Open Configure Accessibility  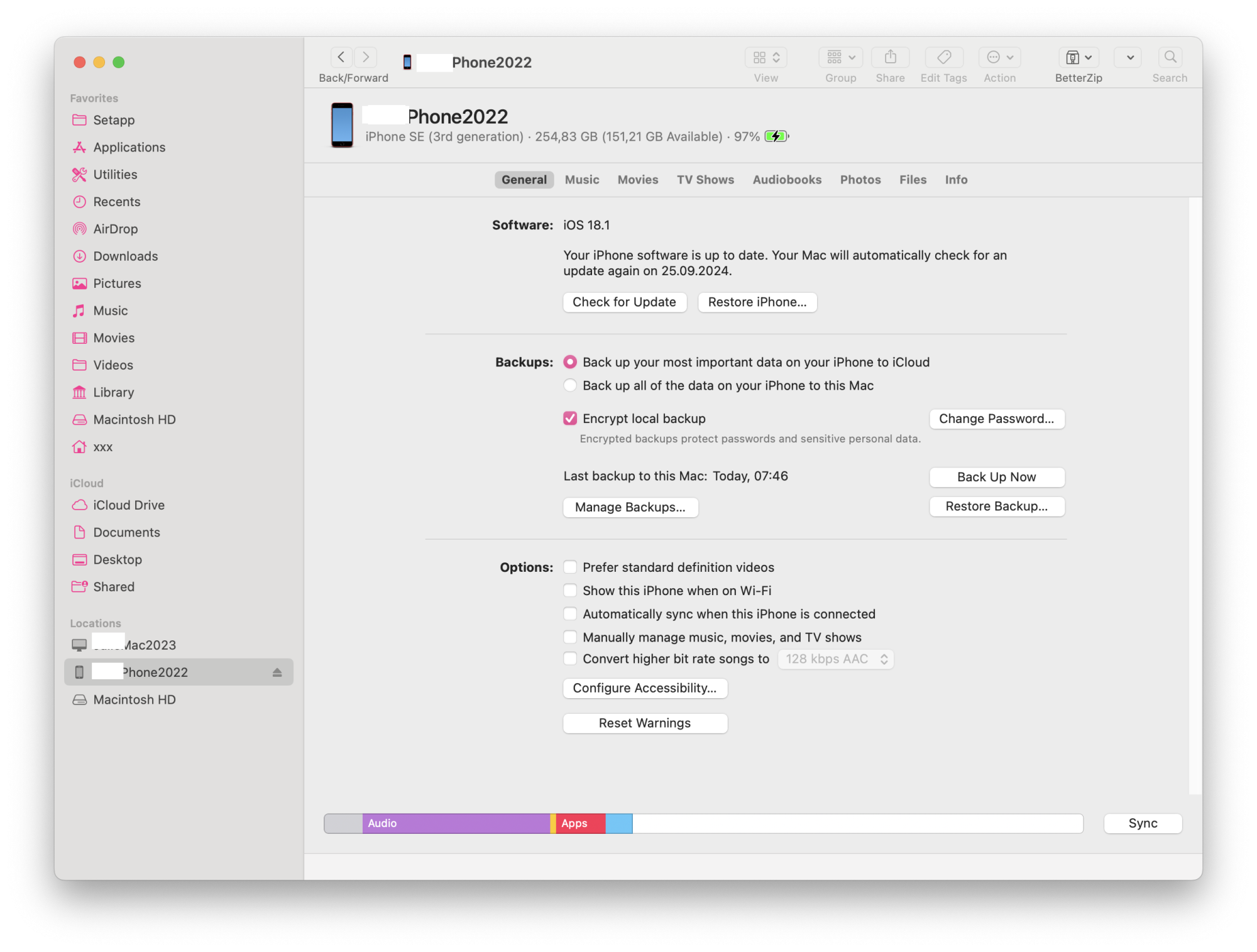[645, 688]
